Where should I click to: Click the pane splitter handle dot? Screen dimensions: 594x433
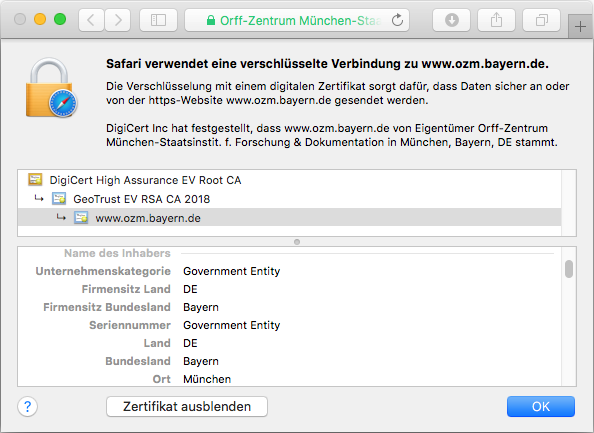297,242
